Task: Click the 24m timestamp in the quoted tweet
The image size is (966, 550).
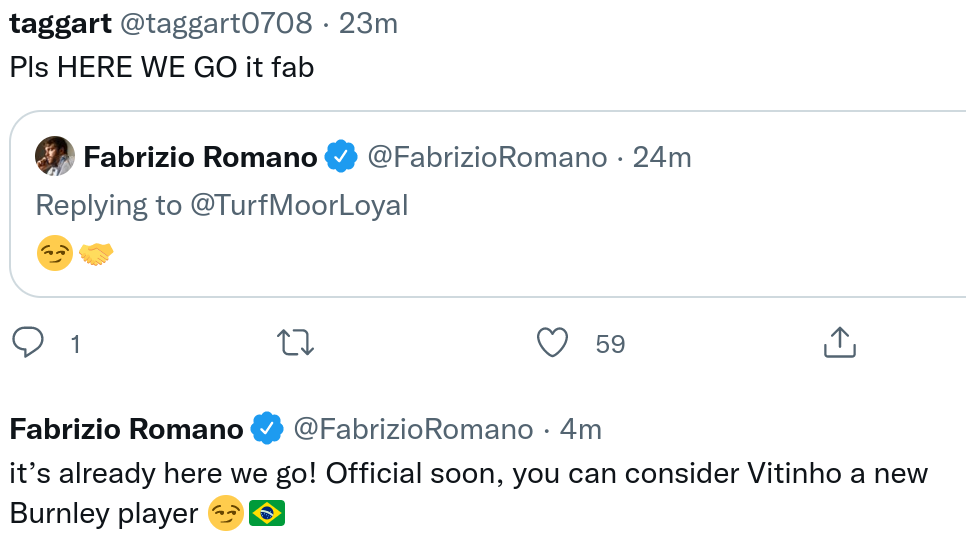Action: click(662, 157)
